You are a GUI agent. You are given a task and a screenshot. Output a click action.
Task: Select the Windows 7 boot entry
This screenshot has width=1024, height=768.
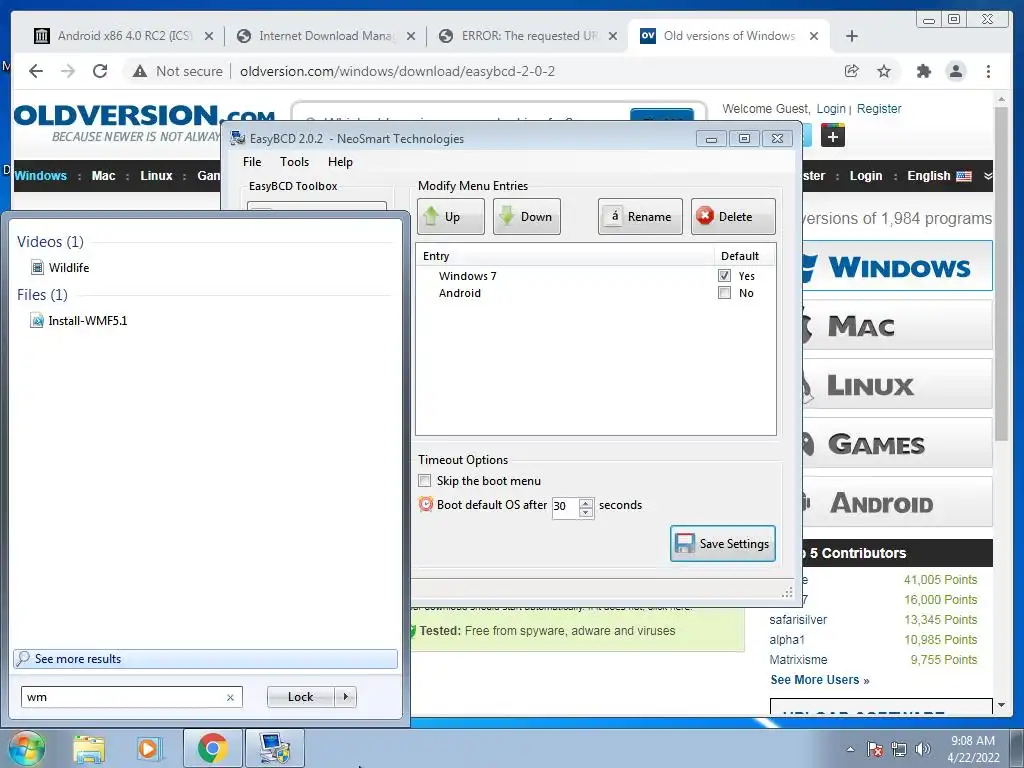coord(468,276)
